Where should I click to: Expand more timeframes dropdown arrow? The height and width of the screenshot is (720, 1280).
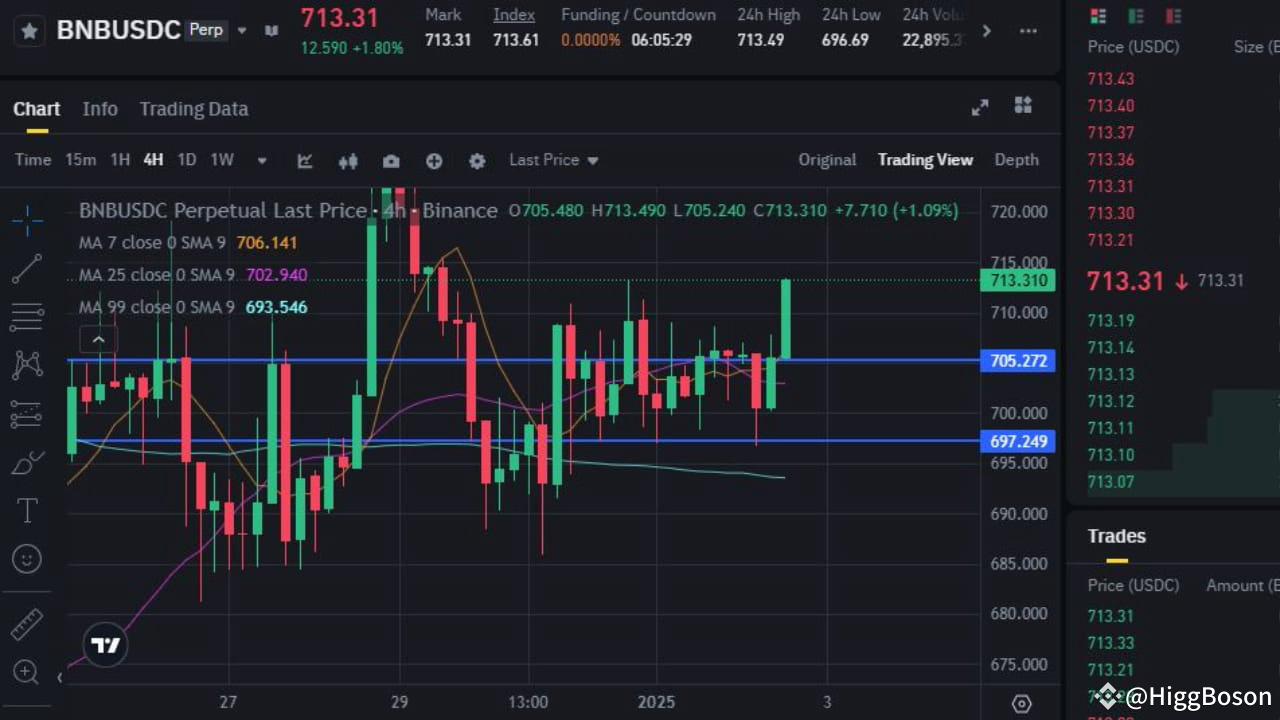point(262,161)
